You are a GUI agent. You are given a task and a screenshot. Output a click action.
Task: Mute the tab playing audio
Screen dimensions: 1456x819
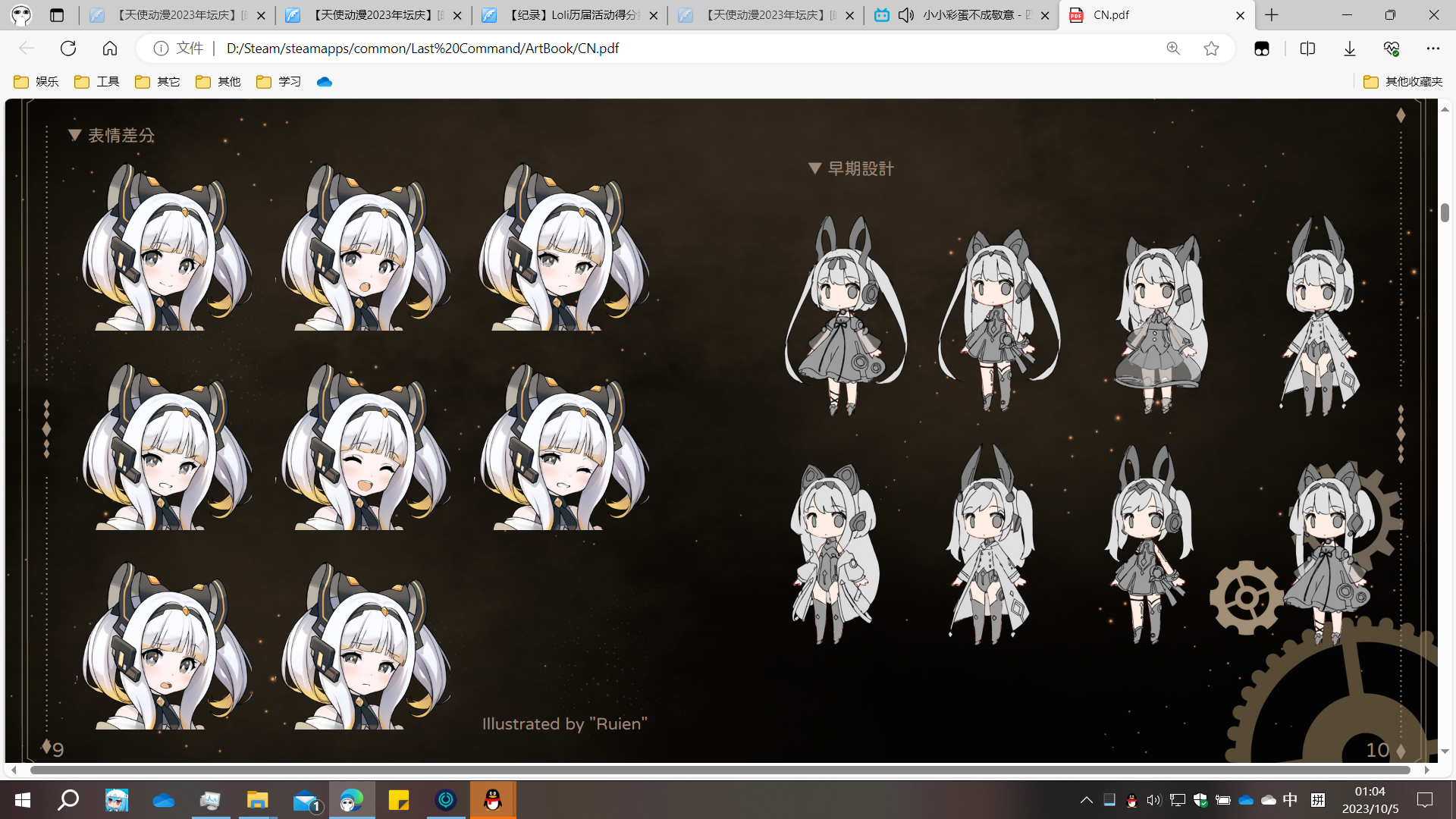(x=905, y=15)
